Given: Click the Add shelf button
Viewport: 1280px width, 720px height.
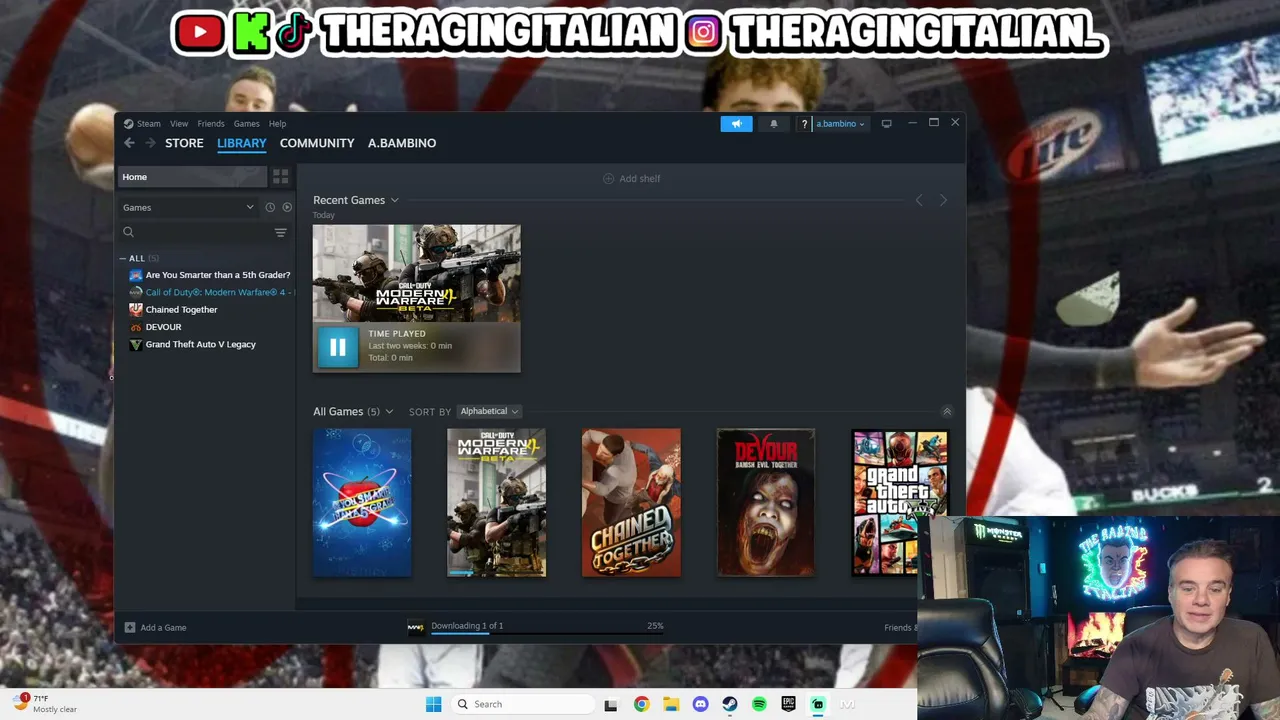Looking at the screenshot, I should (631, 178).
